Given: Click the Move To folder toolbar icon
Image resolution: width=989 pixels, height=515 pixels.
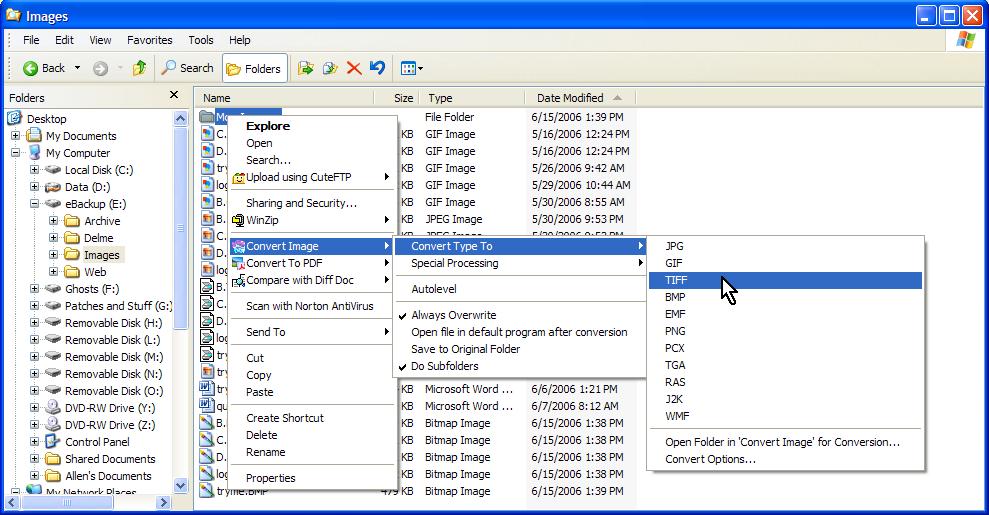Looking at the screenshot, I should pyautogui.click(x=306, y=68).
